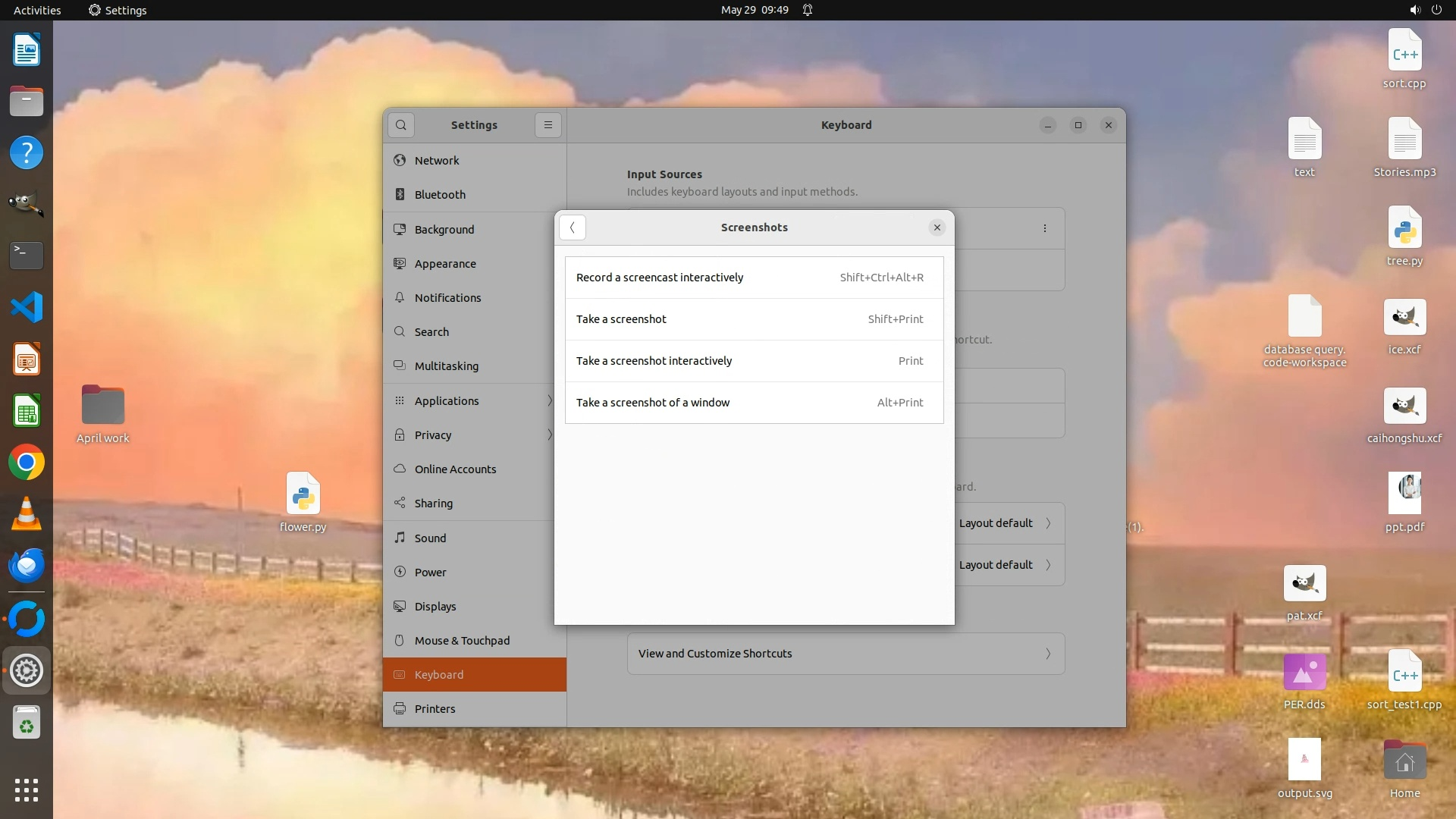This screenshot has width=1456, height=819.
Task: Click the search icon in Settings header
Action: (401, 125)
